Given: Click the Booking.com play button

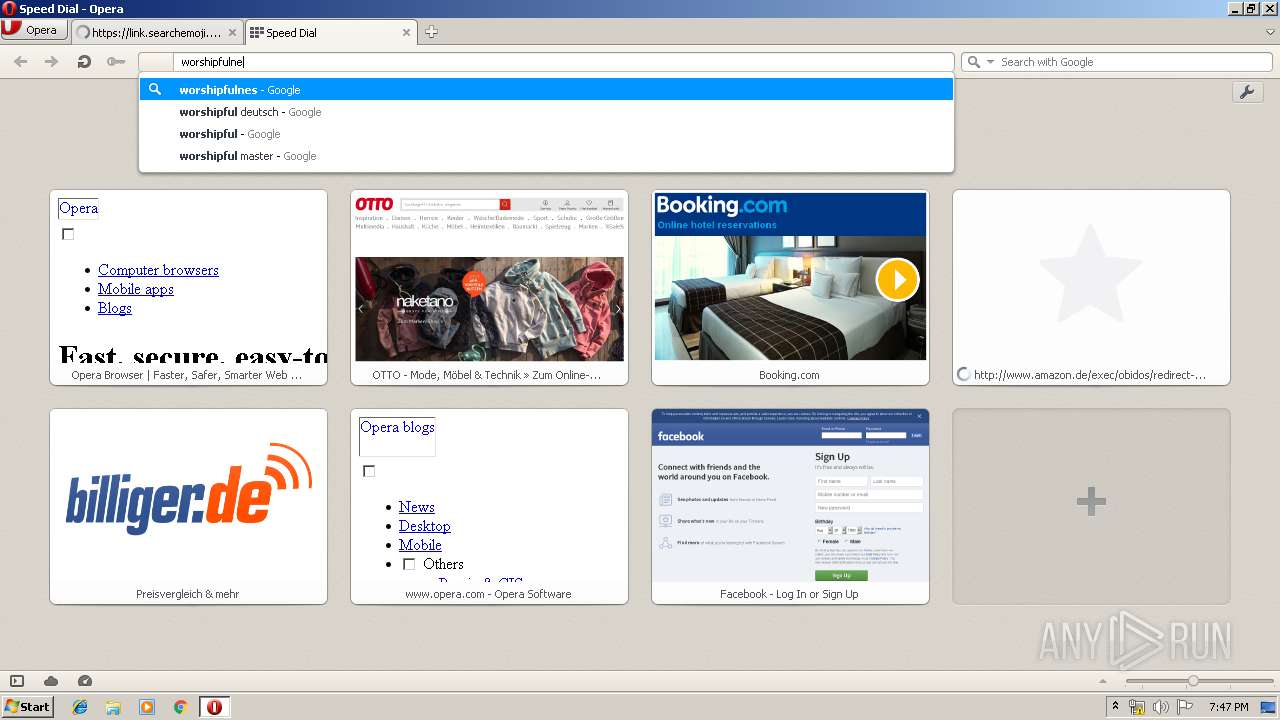Looking at the screenshot, I should (x=897, y=280).
